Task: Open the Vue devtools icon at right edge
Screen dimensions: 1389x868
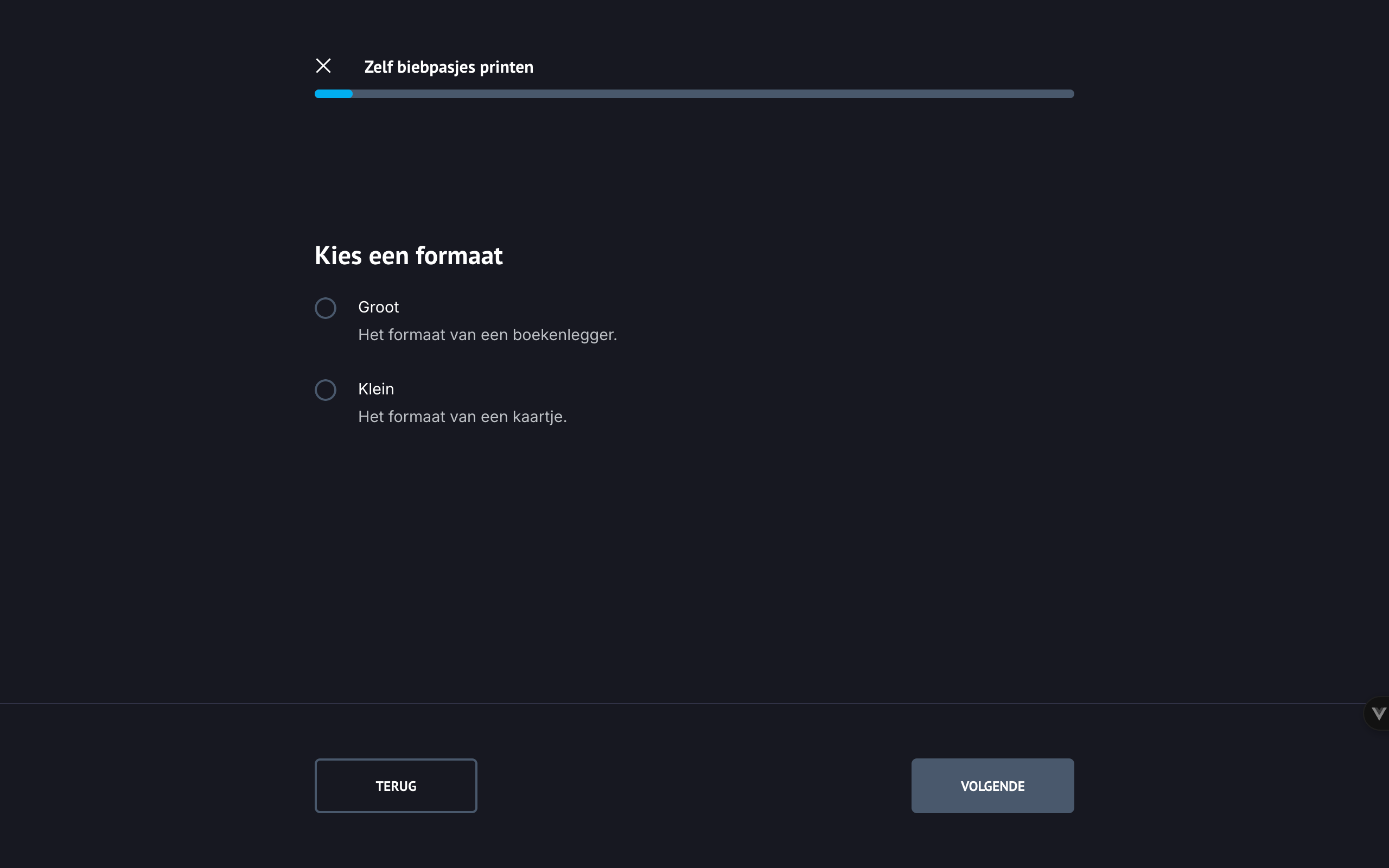Action: click(1378, 713)
